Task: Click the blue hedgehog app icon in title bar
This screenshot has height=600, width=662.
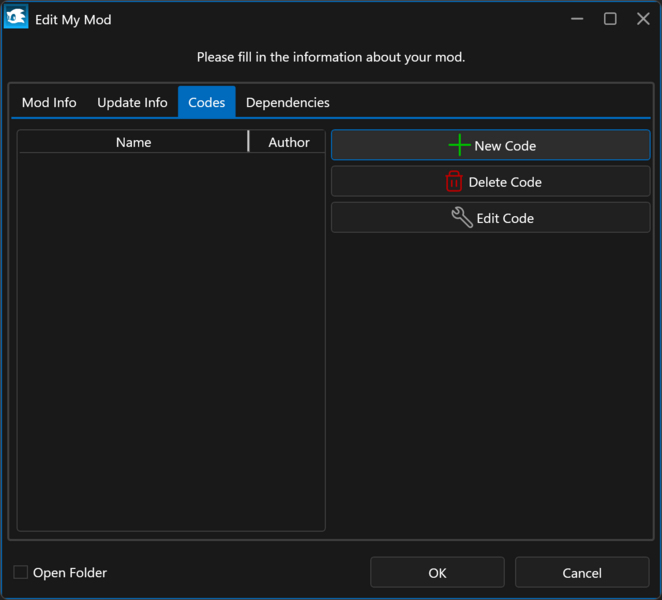Action: coord(16,19)
